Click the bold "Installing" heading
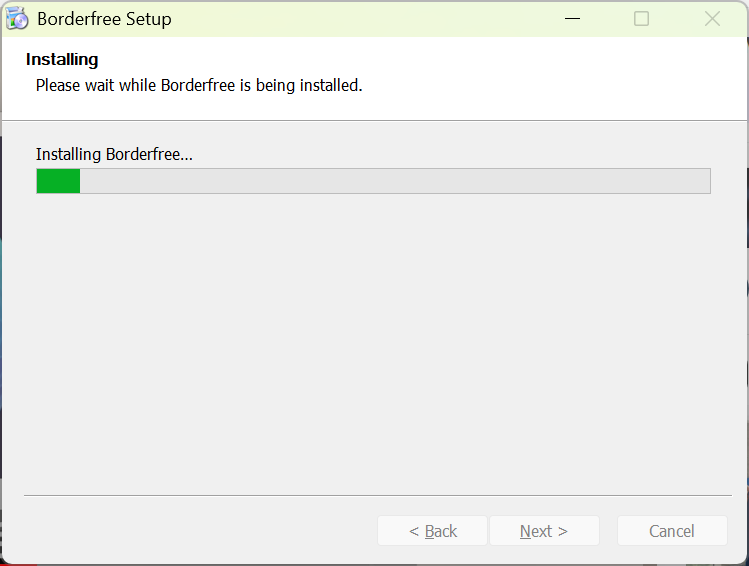 click(62, 60)
